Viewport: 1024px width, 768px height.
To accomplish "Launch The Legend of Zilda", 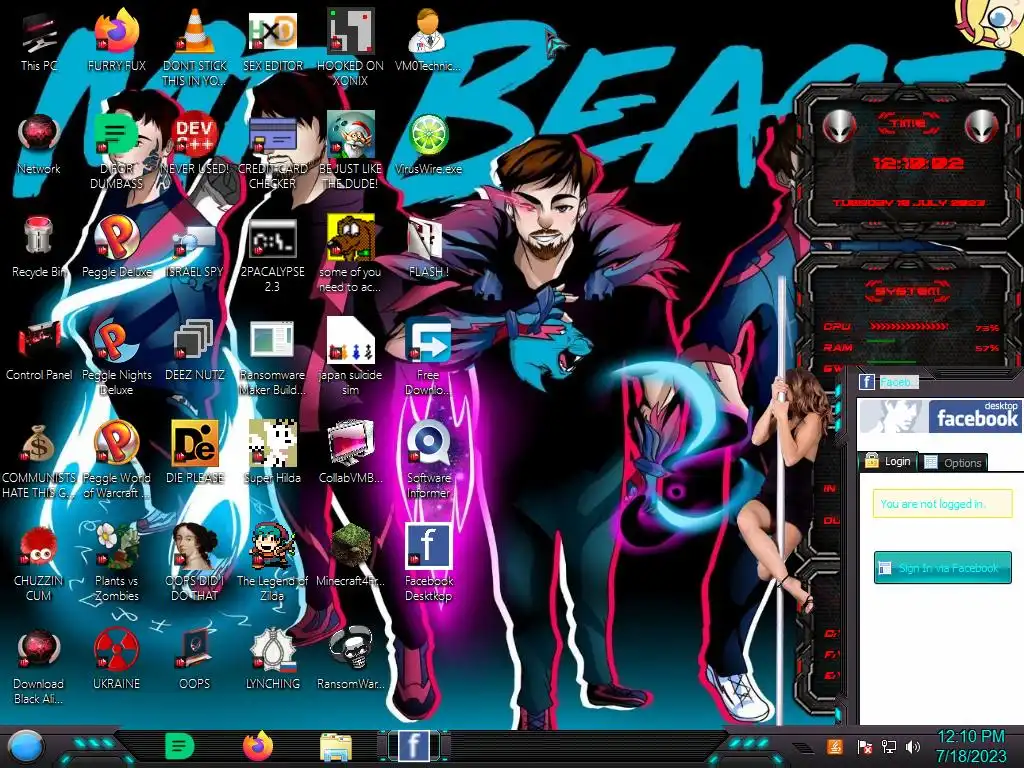I will 272,564.
